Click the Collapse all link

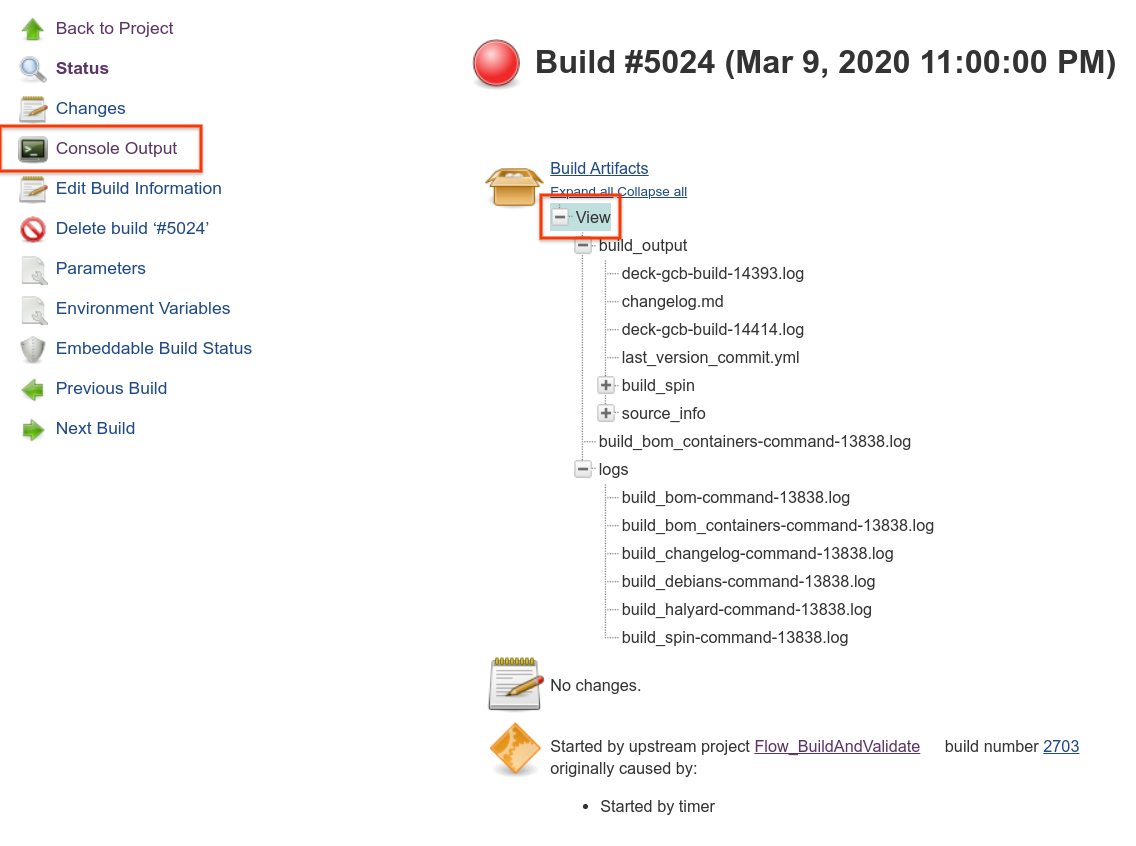point(652,192)
